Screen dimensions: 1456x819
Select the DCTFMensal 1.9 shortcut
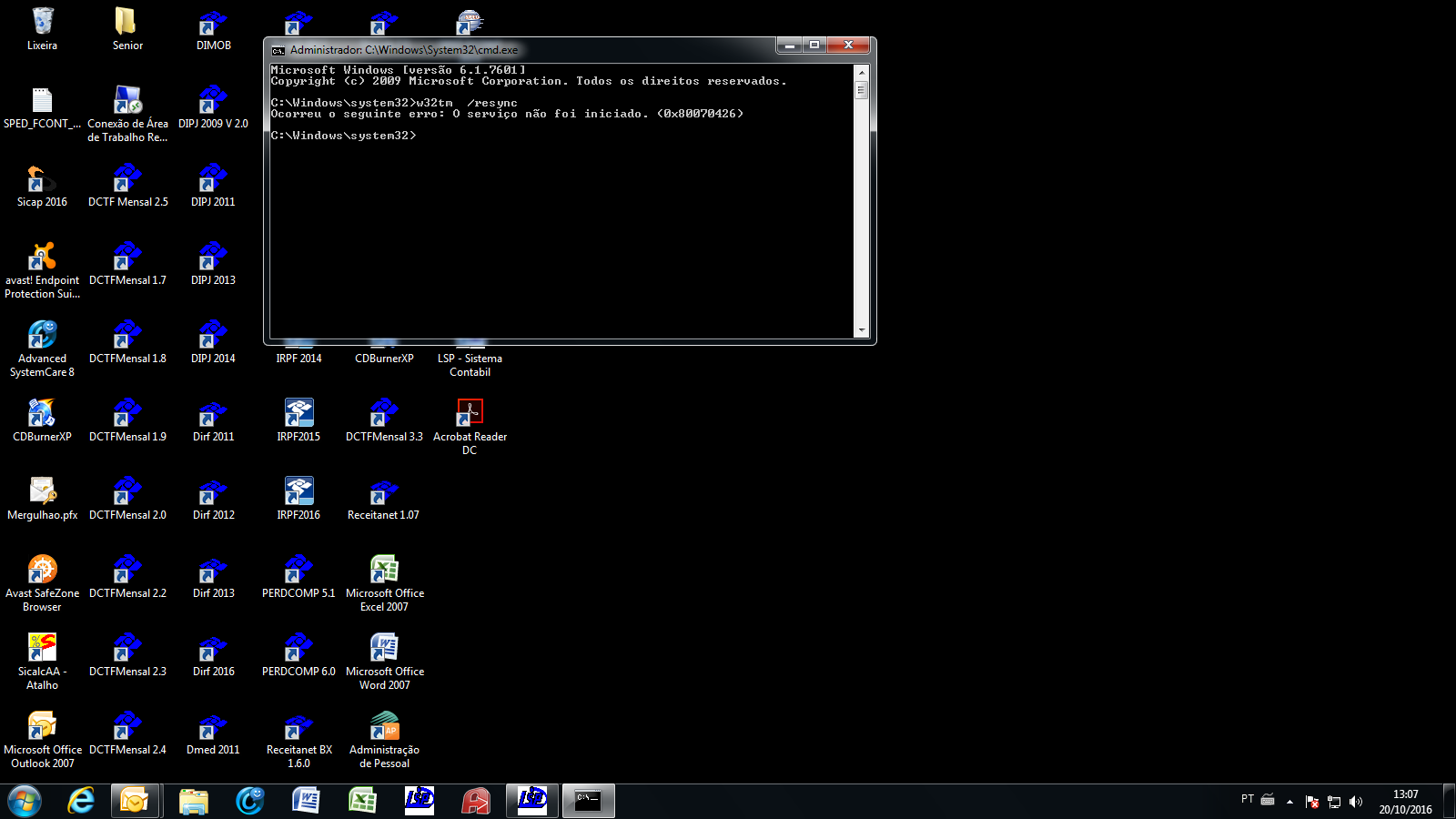[127, 420]
